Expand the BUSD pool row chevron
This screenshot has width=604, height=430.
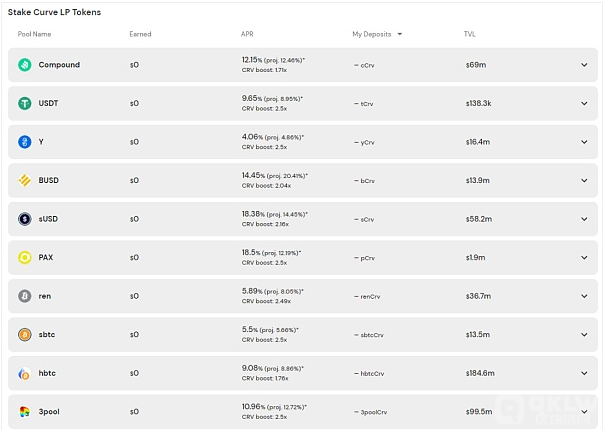point(584,180)
